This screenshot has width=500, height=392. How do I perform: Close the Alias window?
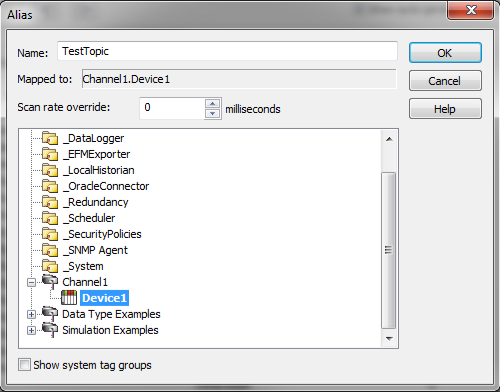(x=470, y=10)
